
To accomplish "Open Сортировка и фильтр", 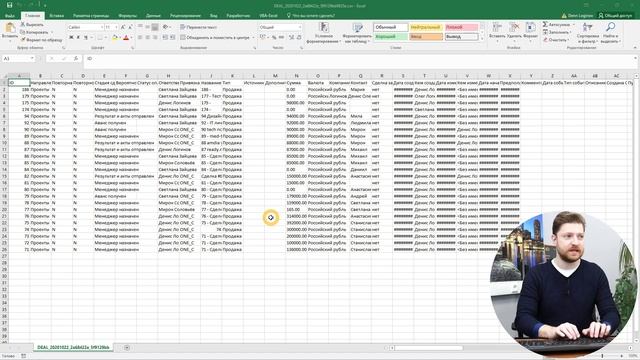I will pyautogui.click(x=587, y=33).
